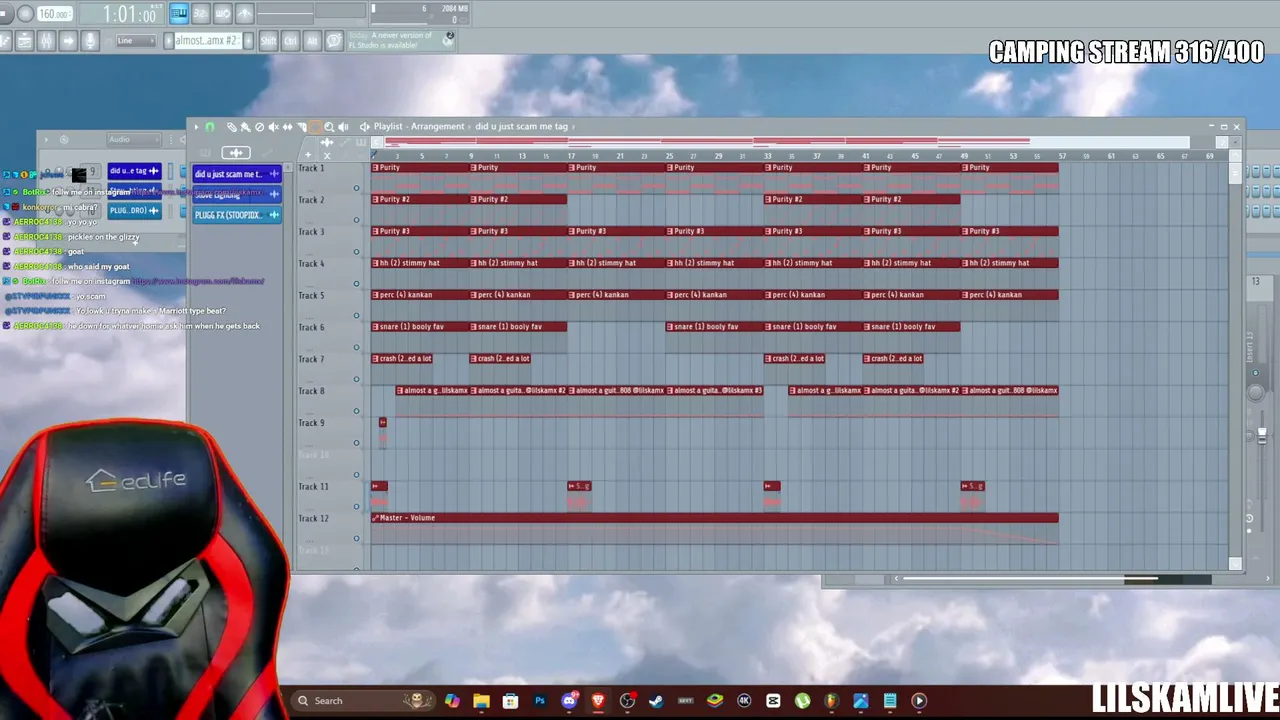Select the Playlist paint brush tool
The height and width of the screenshot is (720, 1280).
245,127
